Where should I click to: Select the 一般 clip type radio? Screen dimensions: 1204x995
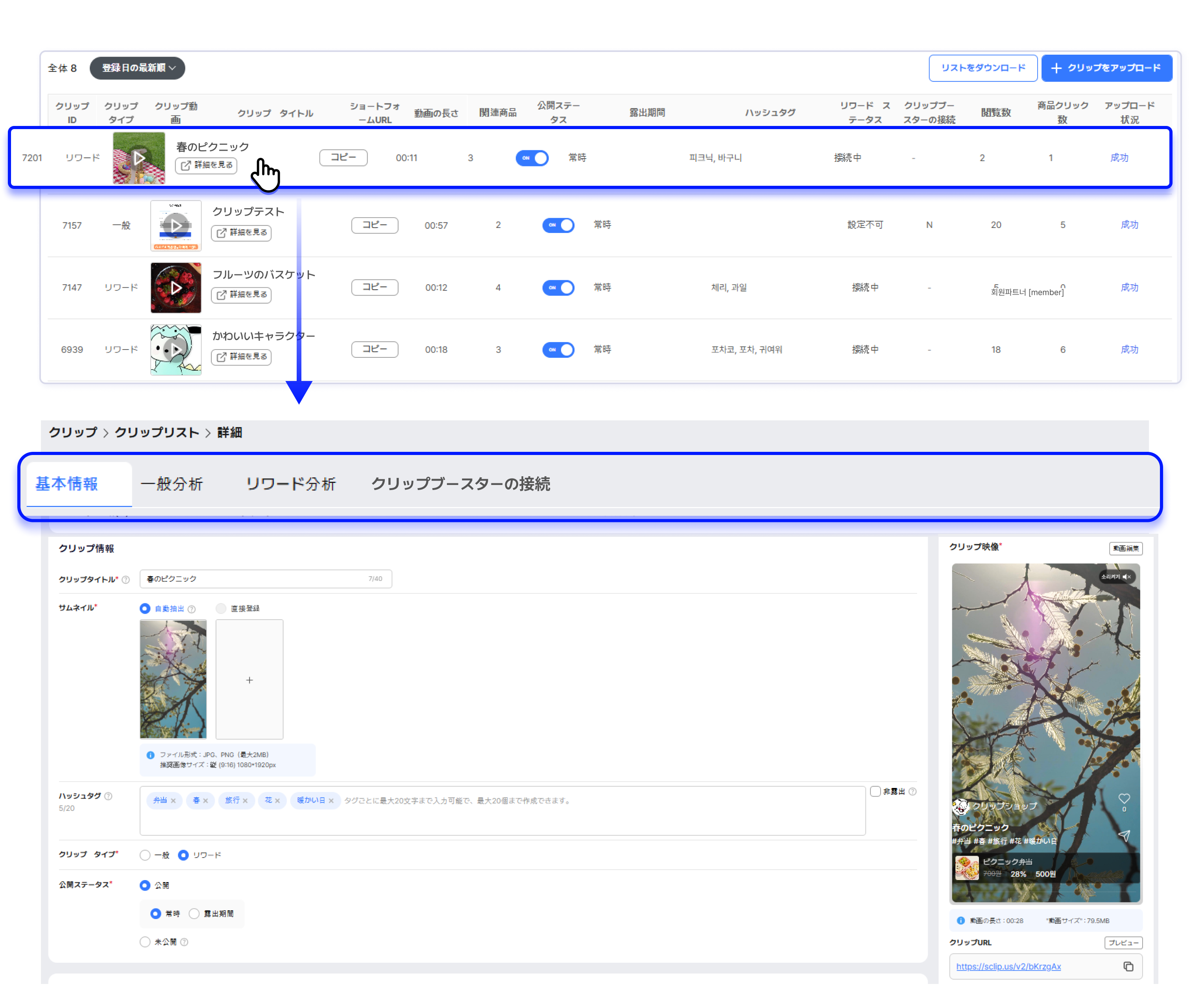pos(145,855)
